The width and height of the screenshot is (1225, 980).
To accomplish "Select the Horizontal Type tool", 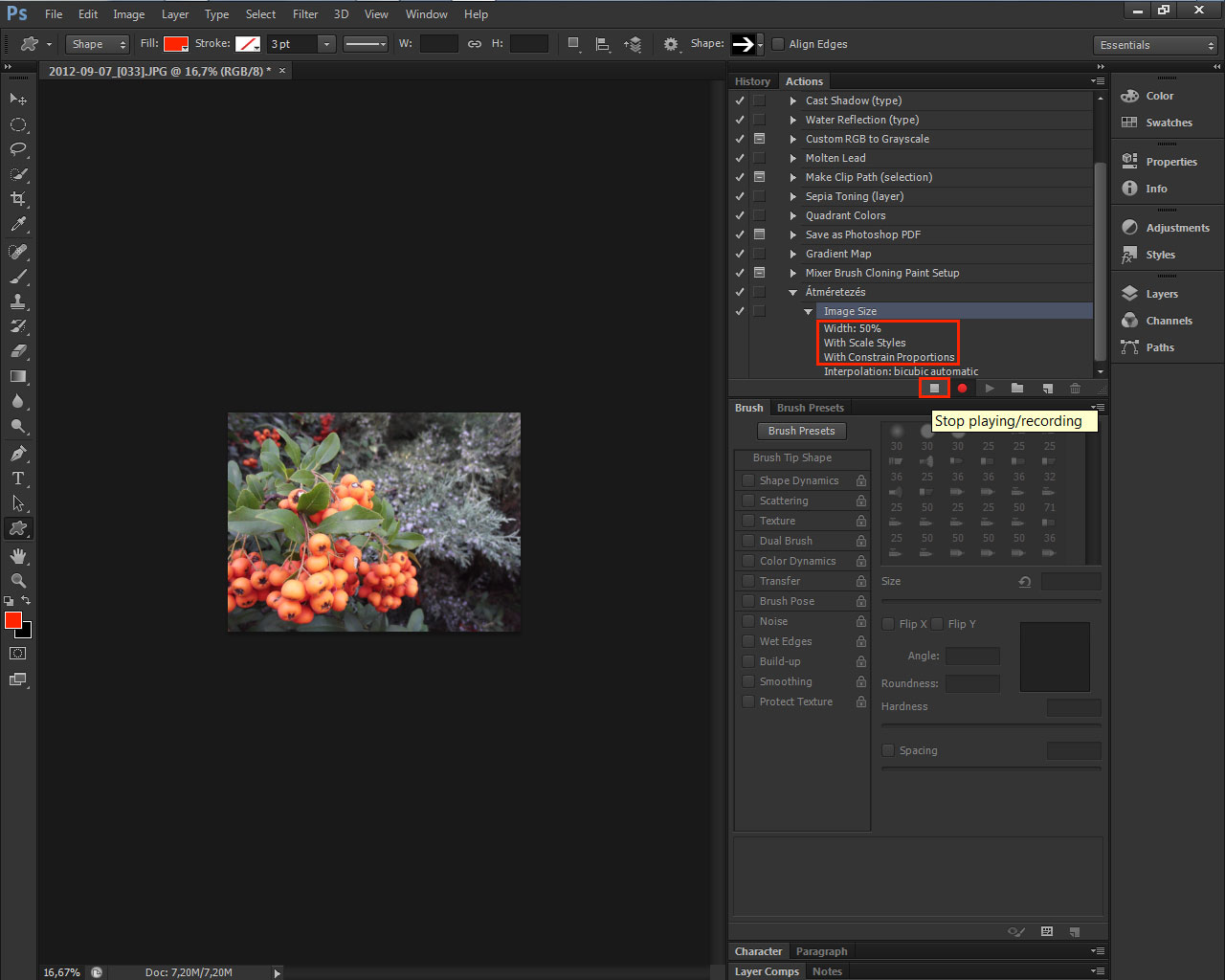I will click(x=18, y=479).
